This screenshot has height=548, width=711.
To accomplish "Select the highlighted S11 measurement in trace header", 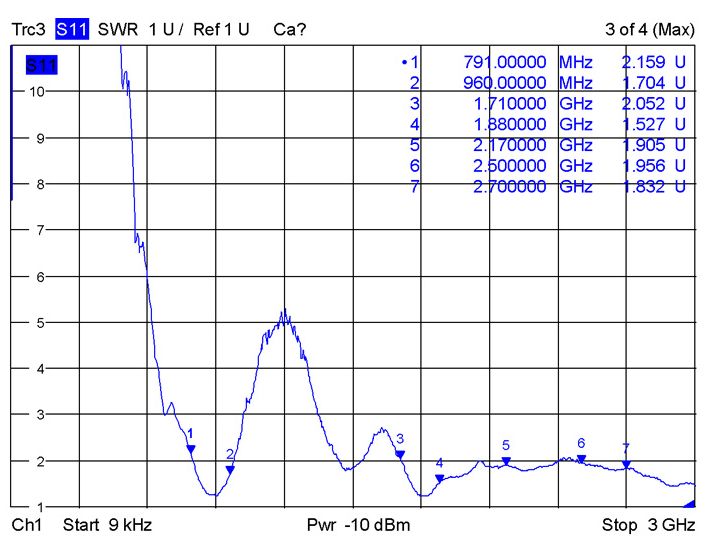I will pyautogui.click(x=72, y=29).
